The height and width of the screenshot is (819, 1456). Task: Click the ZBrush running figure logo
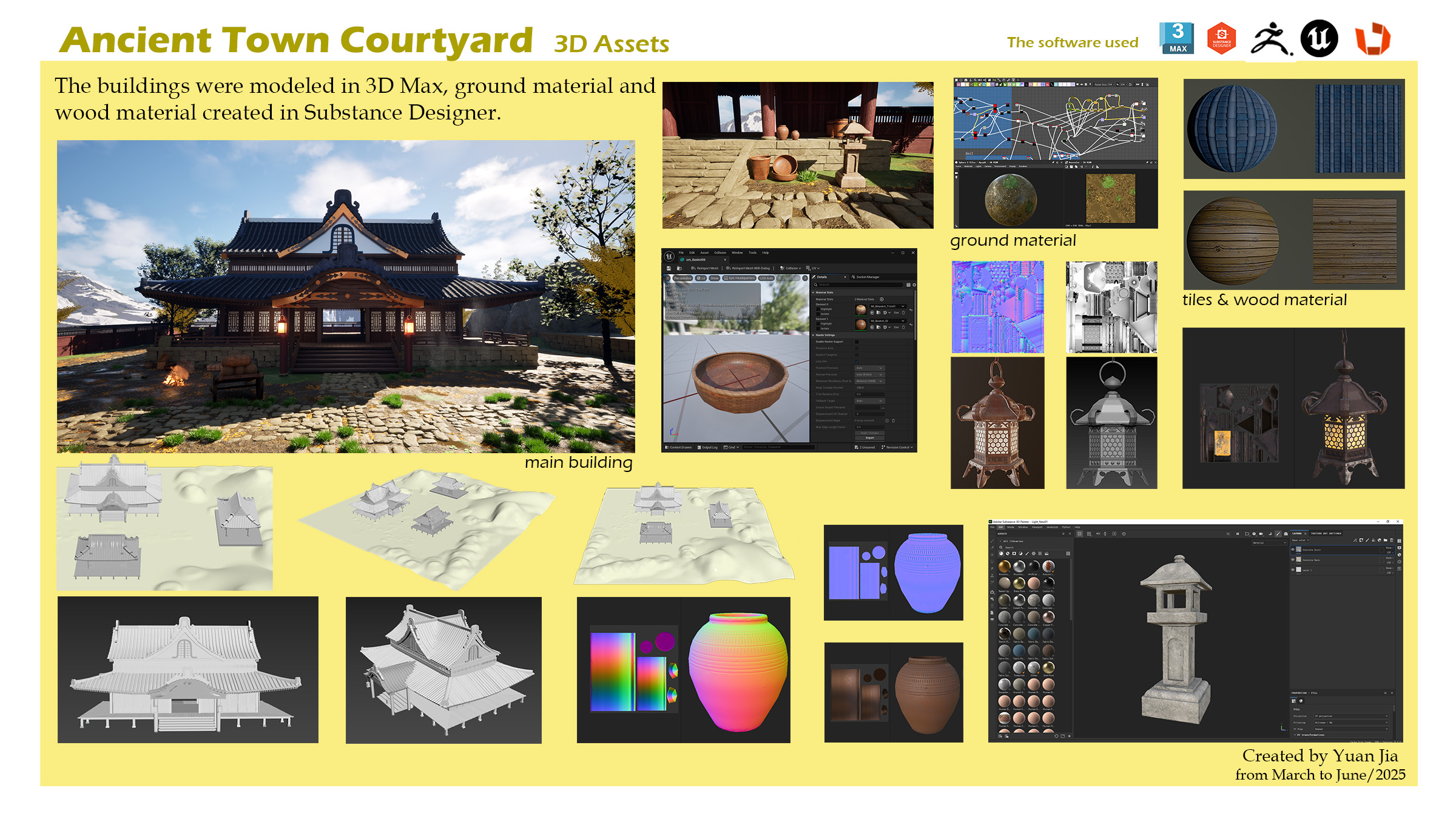pyautogui.click(x=1270, y=39)
